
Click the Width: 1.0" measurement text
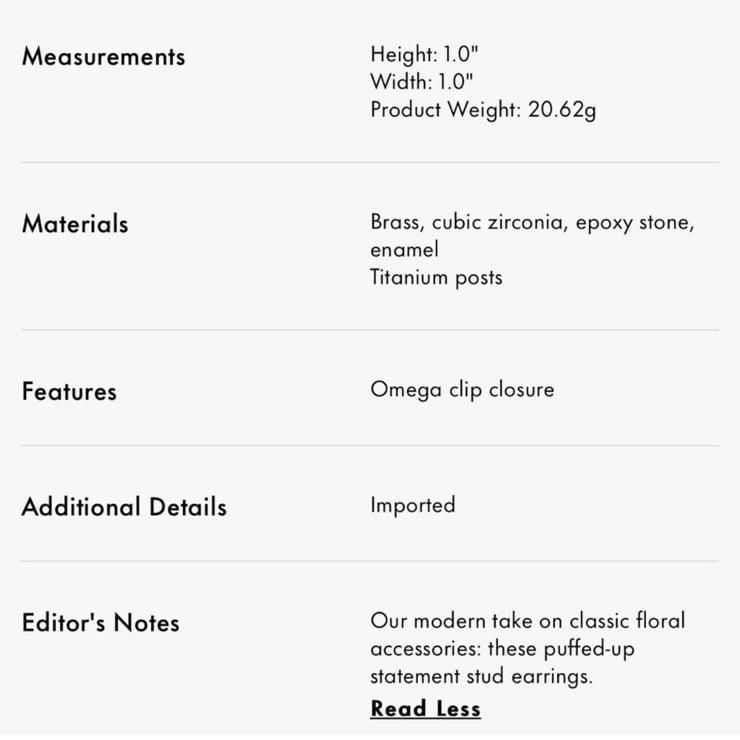pos(421,82)
